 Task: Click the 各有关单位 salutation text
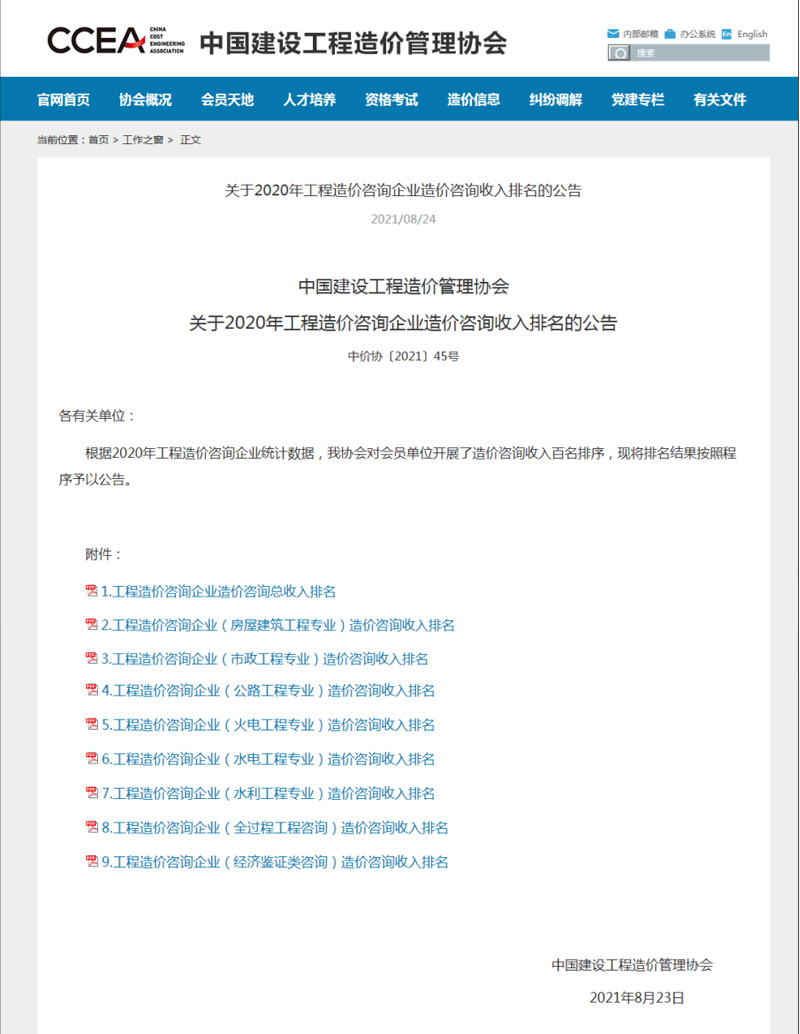(97, 416)
